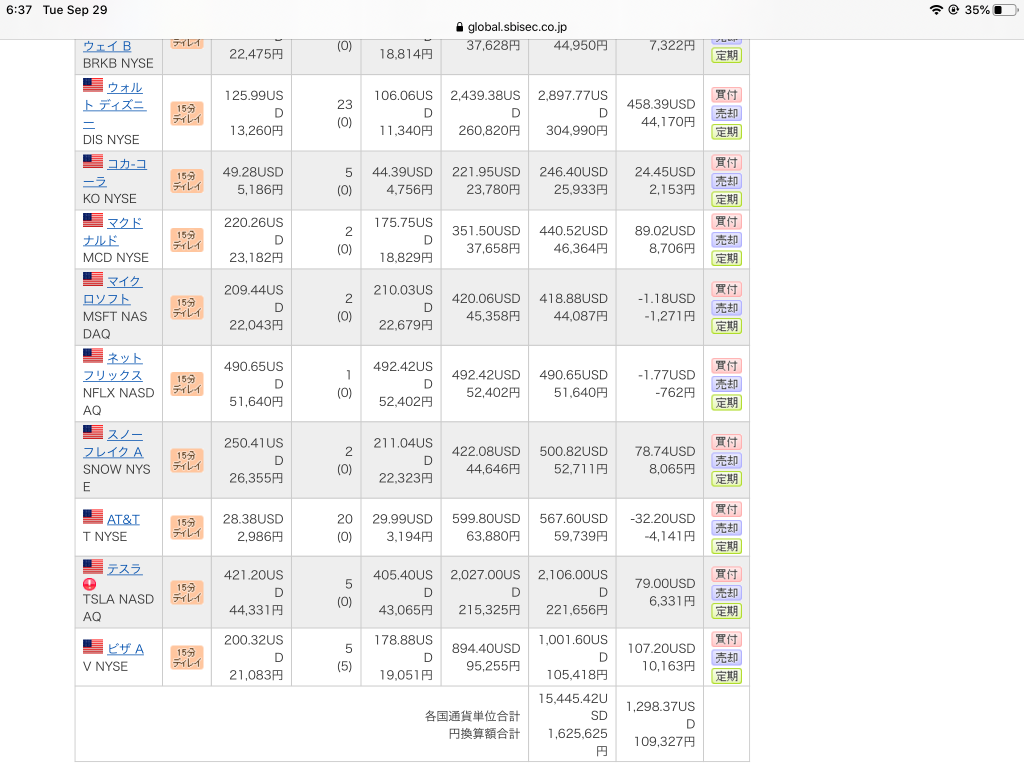Open the マクドナルド stock link

[x=113, y=231]
